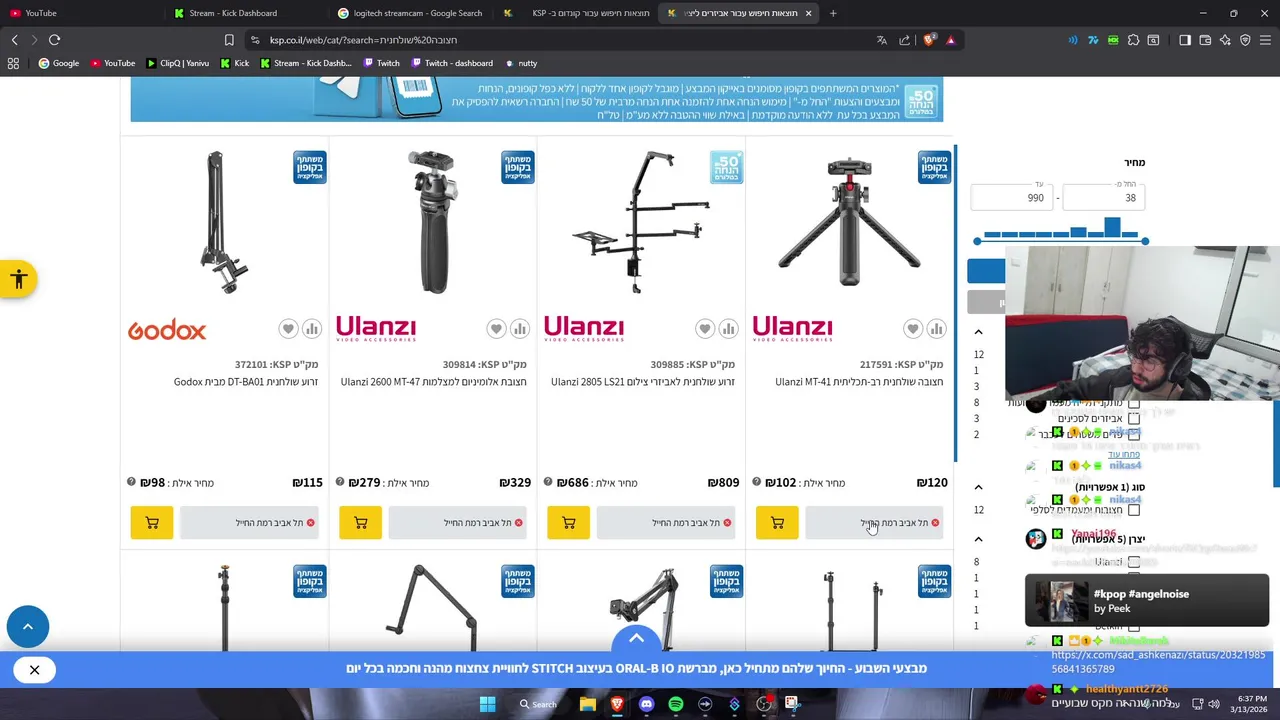Click the price range slider right handle
1280x720 pixels.
coord(1145,241)
